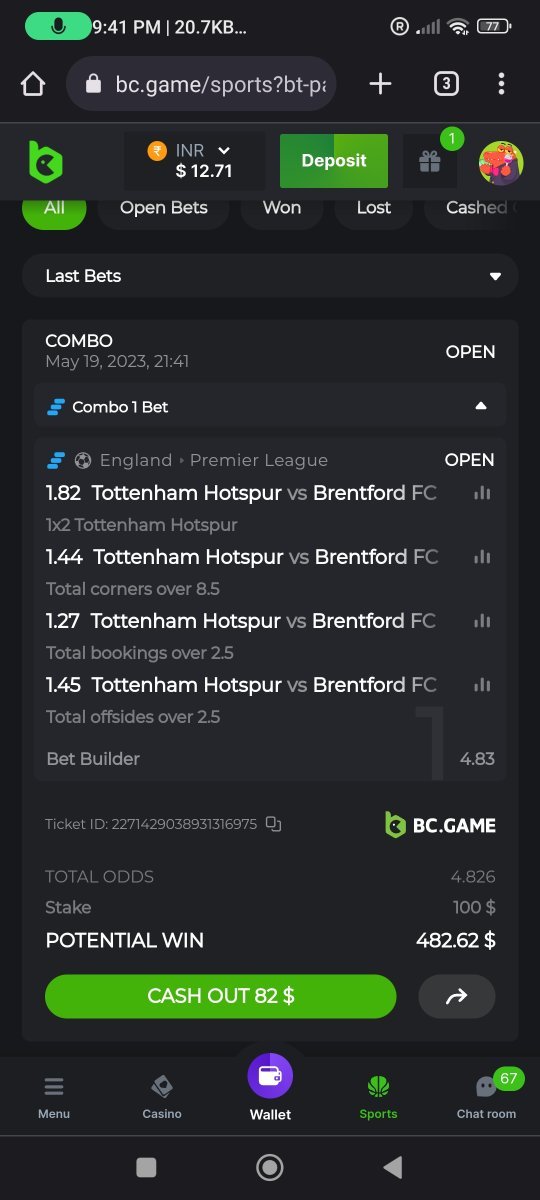Cash out the bet for 82 $

tap(221, 996)
